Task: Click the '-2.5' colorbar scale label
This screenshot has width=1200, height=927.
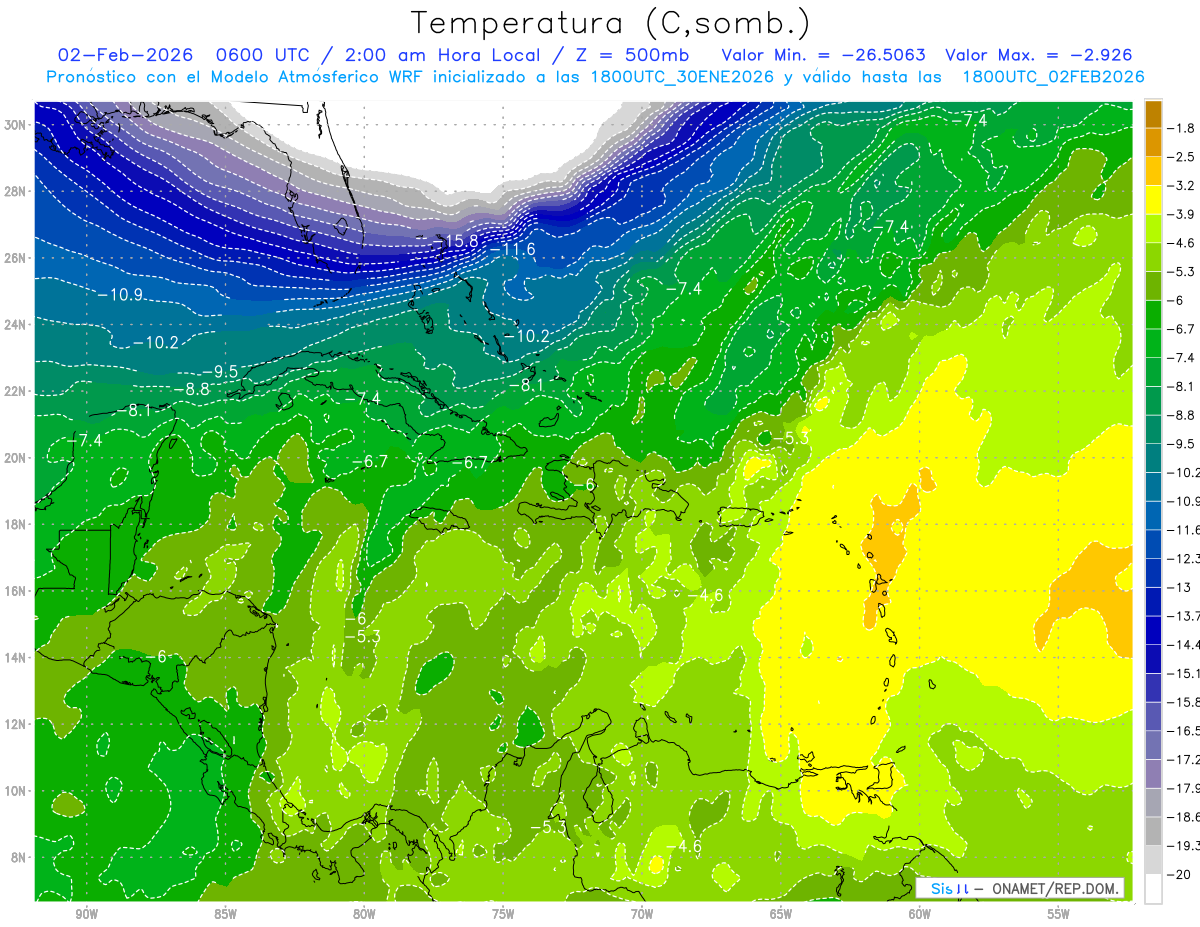Action: (1180, 157)
